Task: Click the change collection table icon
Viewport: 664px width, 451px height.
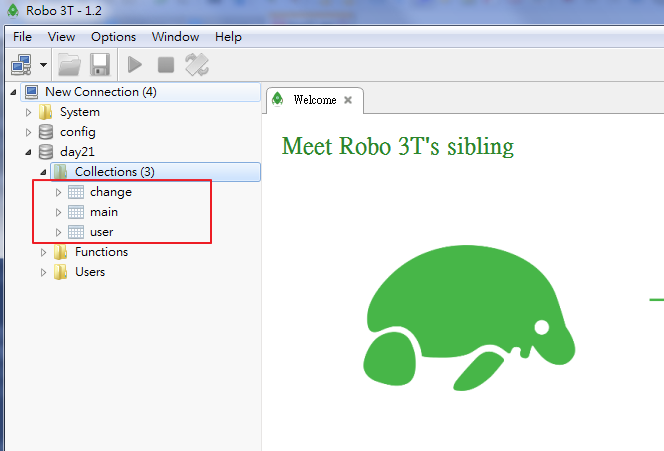Action: tap(76, 192)
